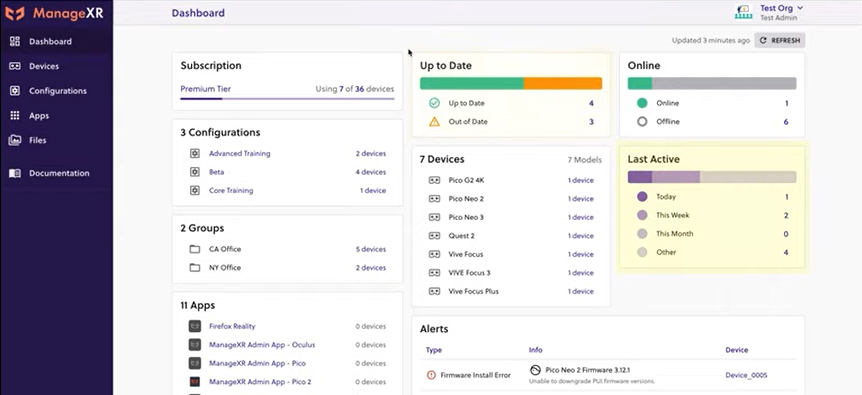
Task: Click the Devices headset icon in sidebar
Action: click(15, 66)
